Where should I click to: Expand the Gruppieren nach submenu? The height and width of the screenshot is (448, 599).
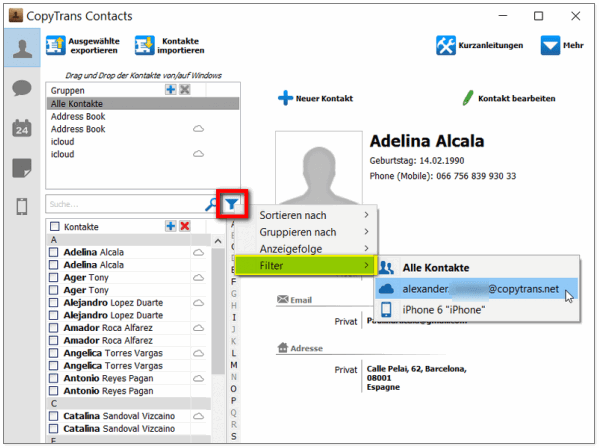point(306,232)
